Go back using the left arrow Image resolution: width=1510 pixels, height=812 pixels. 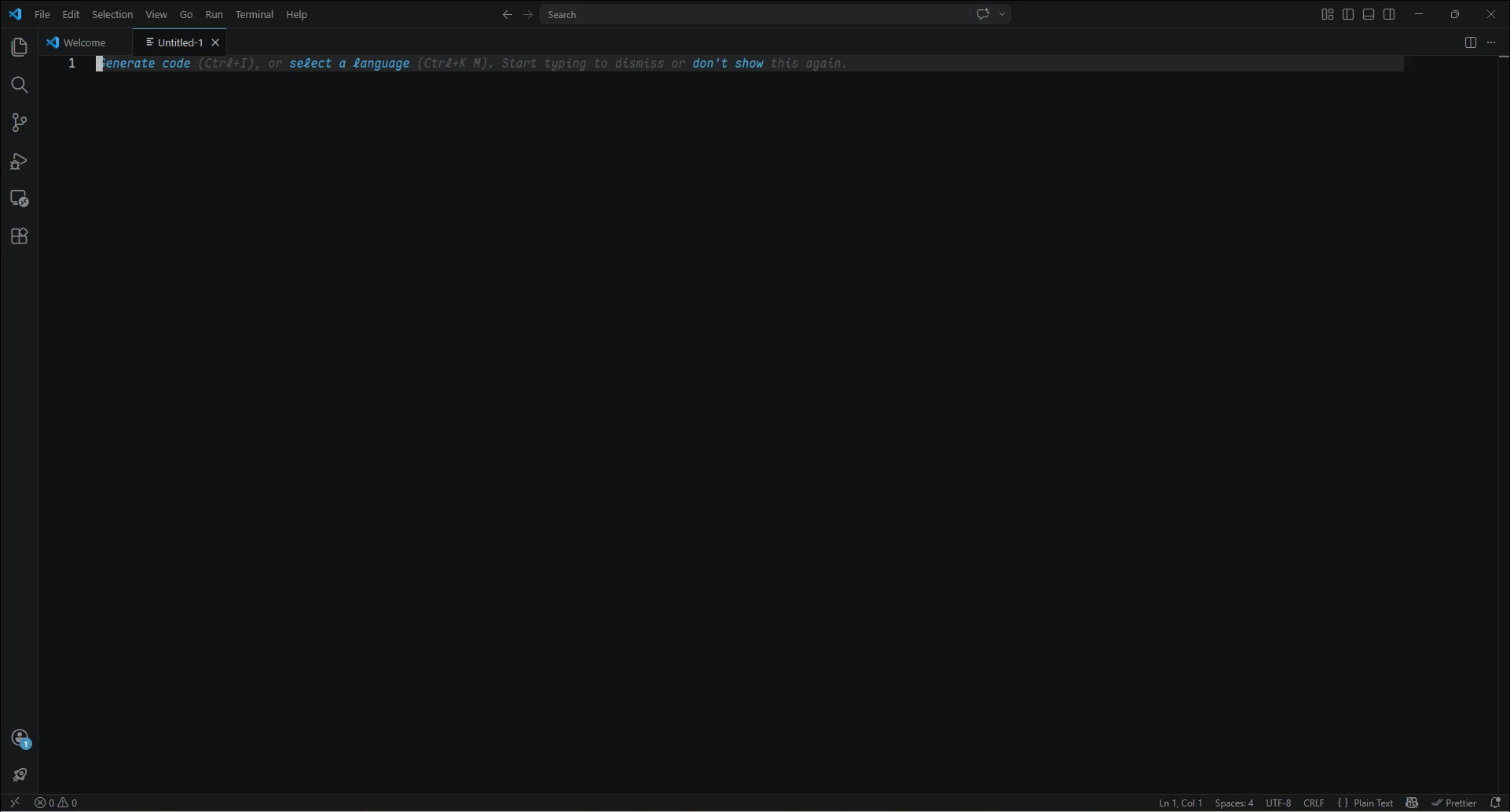point(507,14)
